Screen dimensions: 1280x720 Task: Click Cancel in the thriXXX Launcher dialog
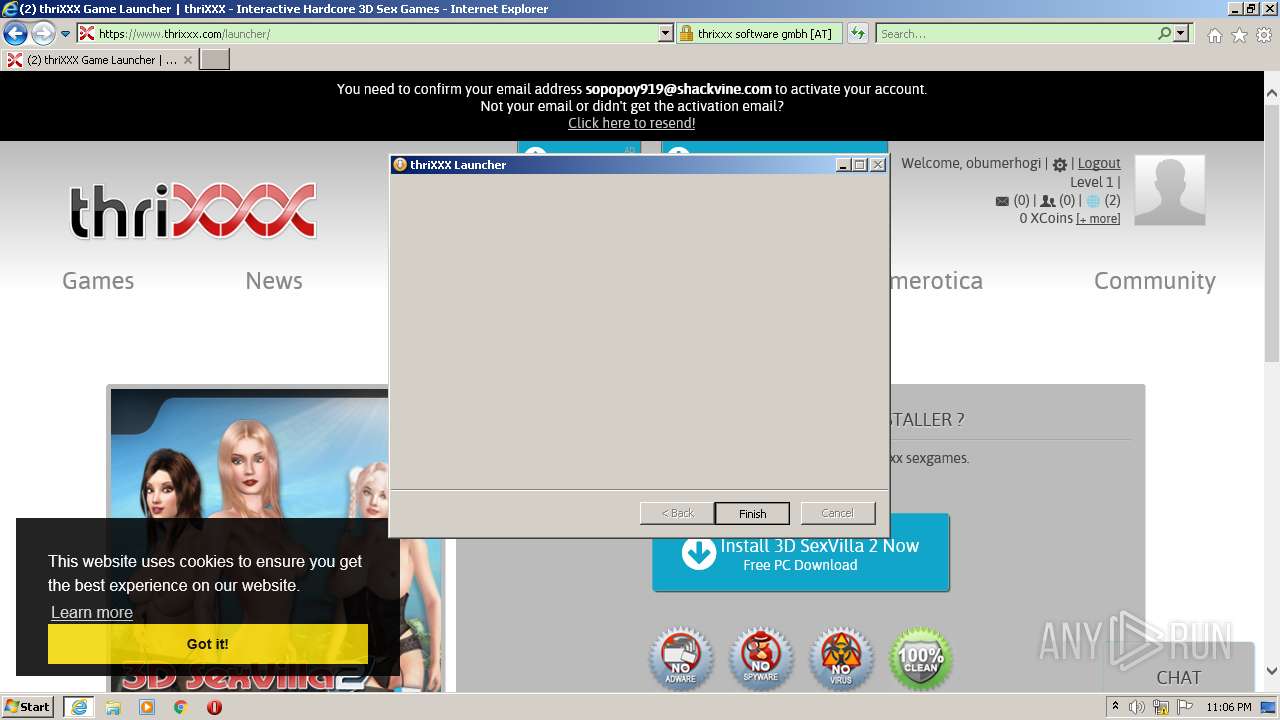[838, 513]
